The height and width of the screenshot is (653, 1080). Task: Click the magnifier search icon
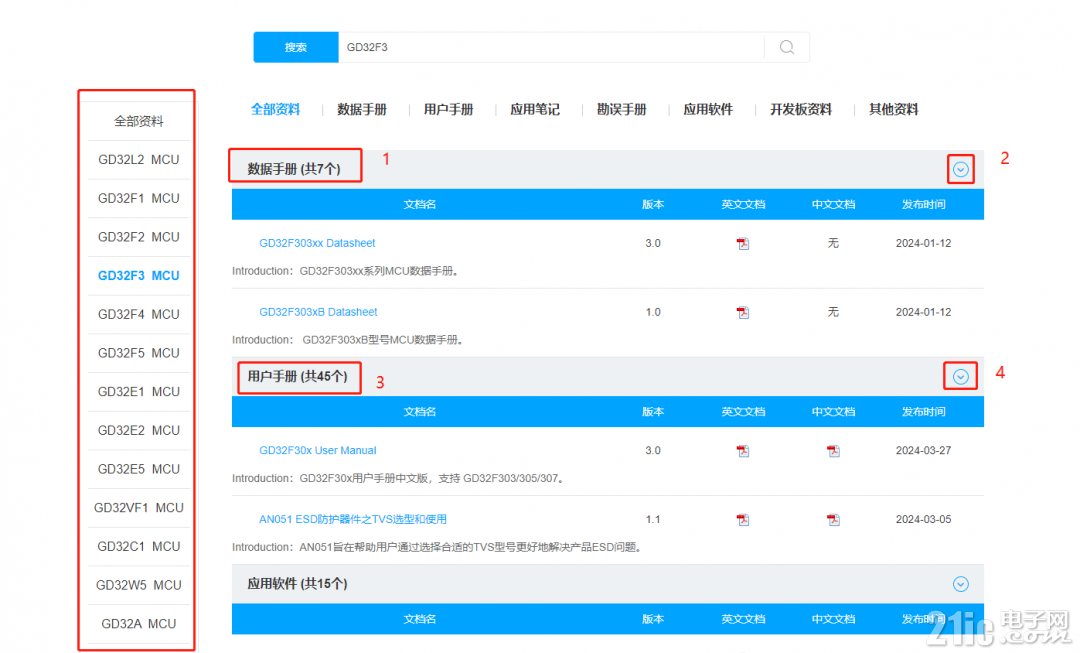787,47
